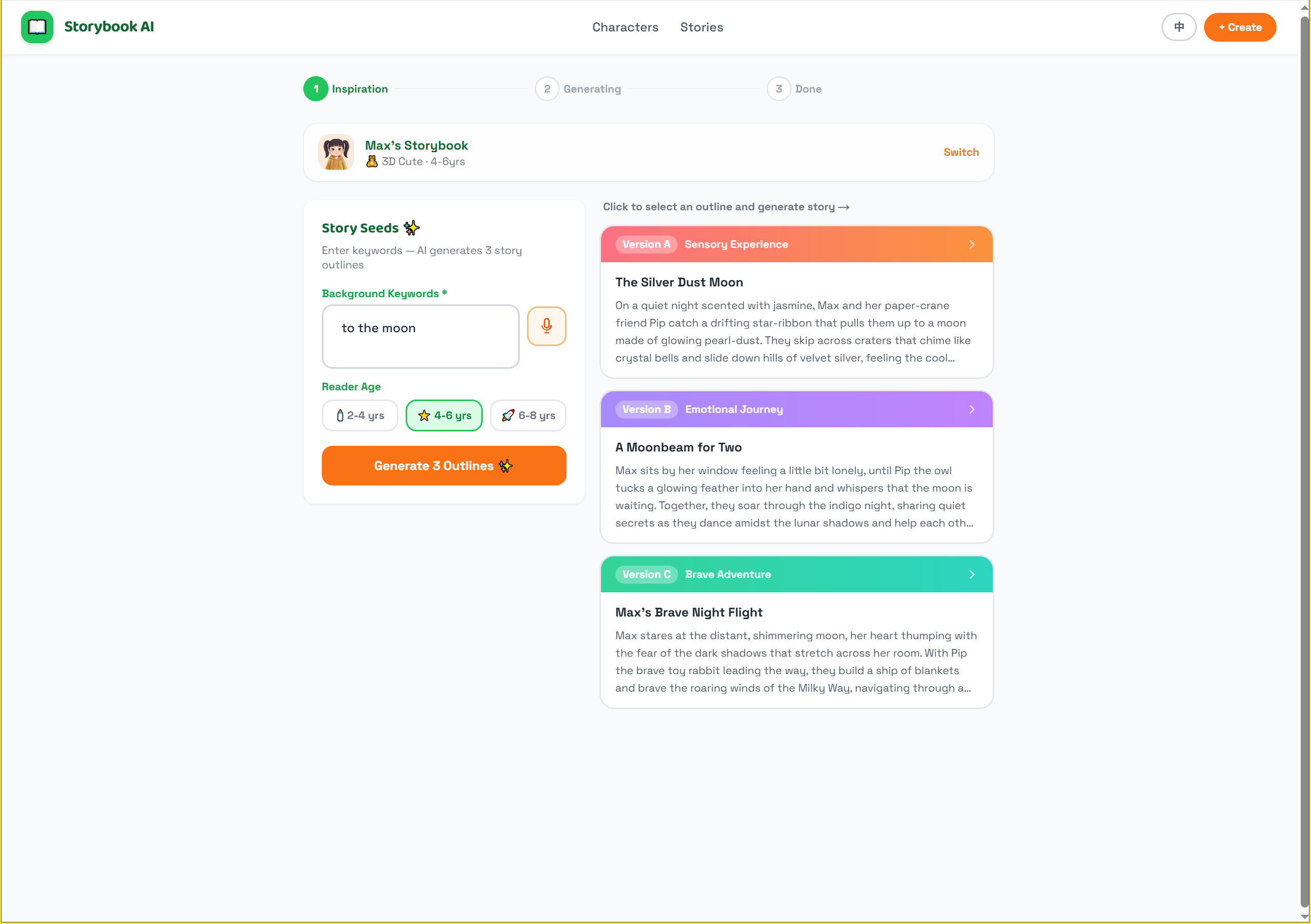1311x924 pixels.
Task: Click the teddy bear 3D Cute style icon
Action: [372, 161]
